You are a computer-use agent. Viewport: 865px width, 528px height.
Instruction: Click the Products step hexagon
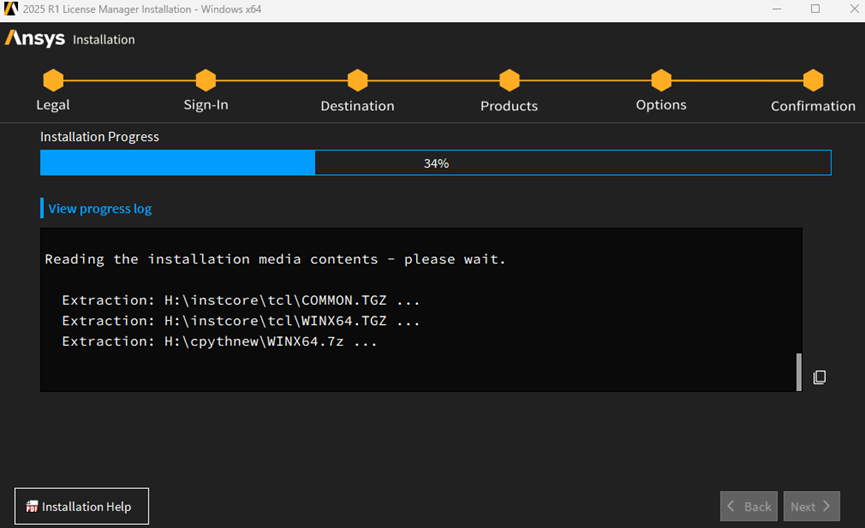(509, 80)
